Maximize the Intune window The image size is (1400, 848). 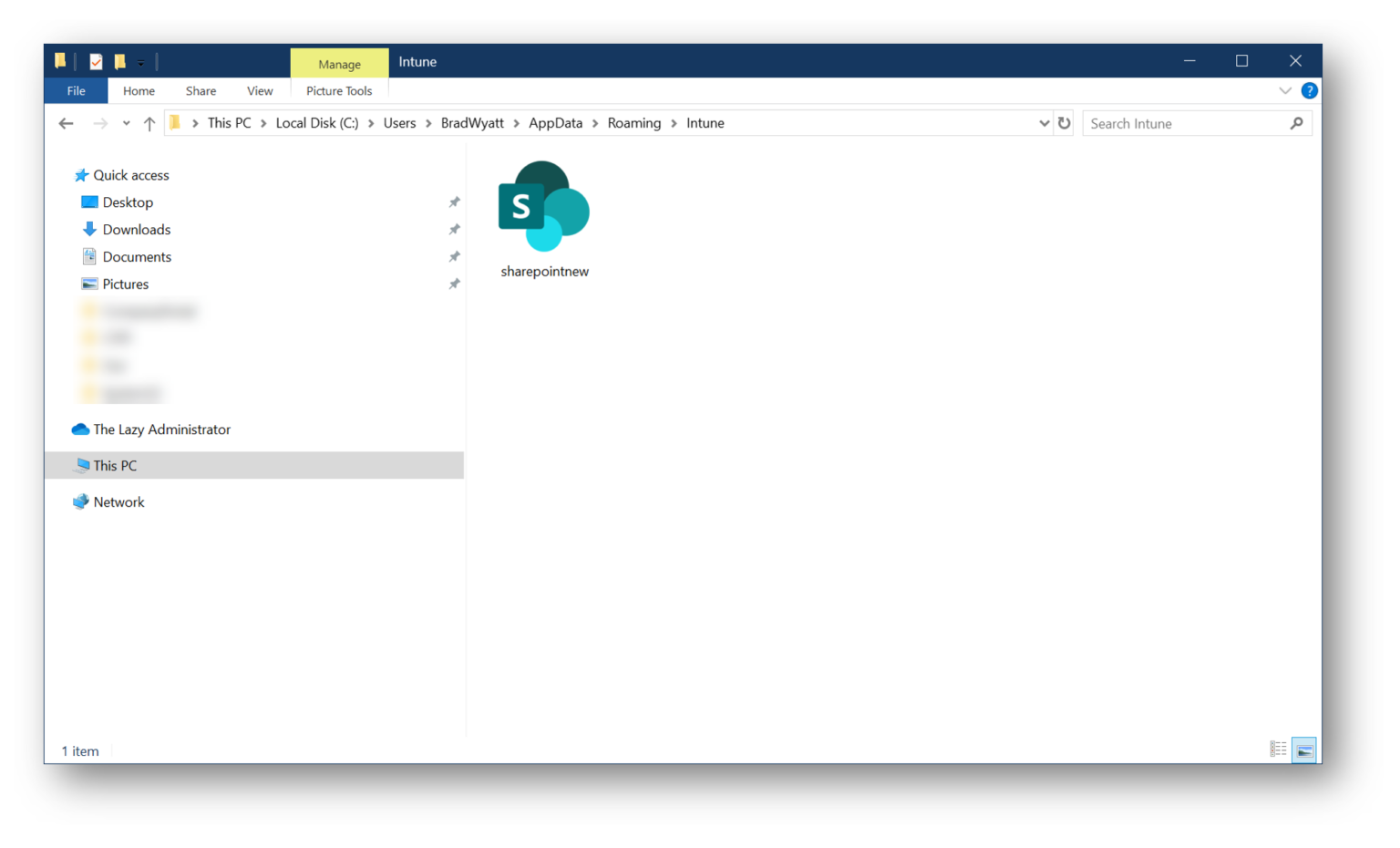[x=1241, y=61]
